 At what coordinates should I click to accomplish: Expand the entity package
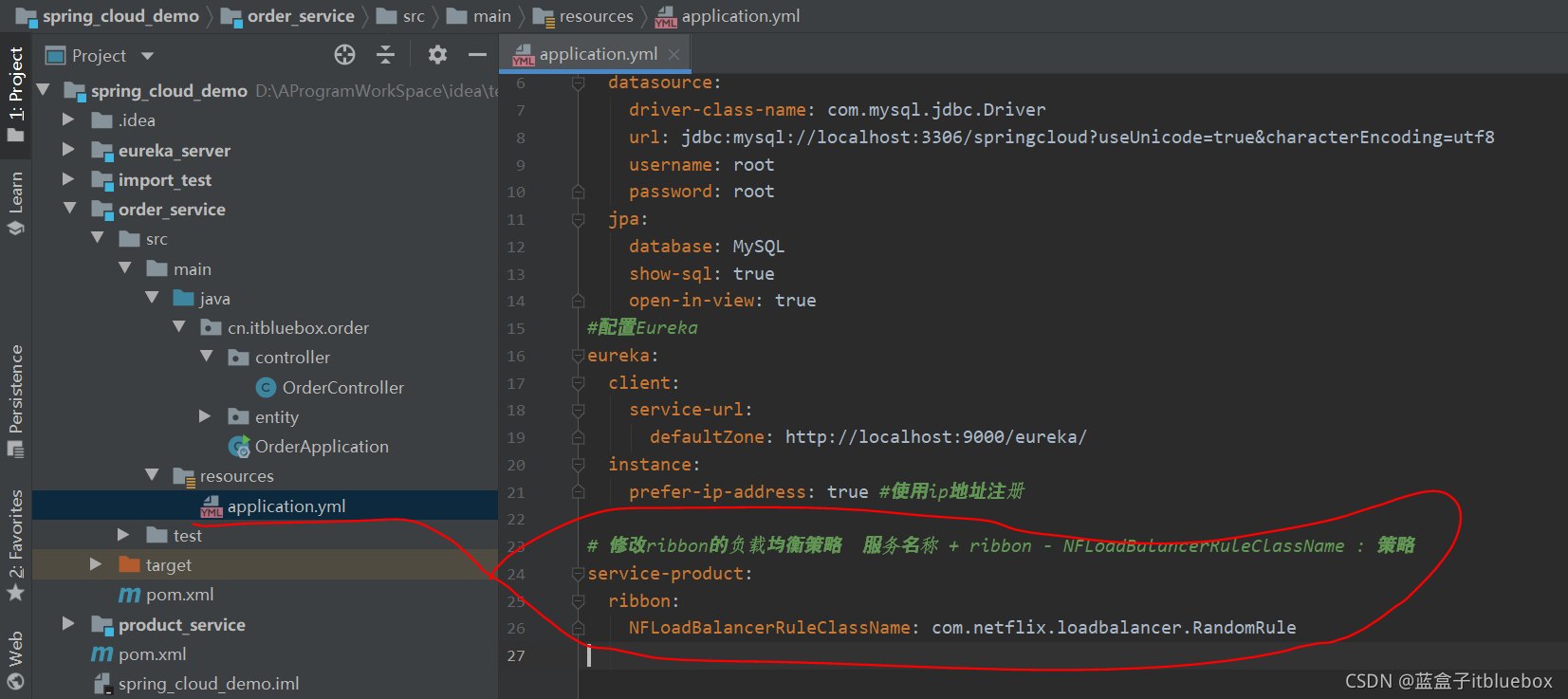click(205, 416)
